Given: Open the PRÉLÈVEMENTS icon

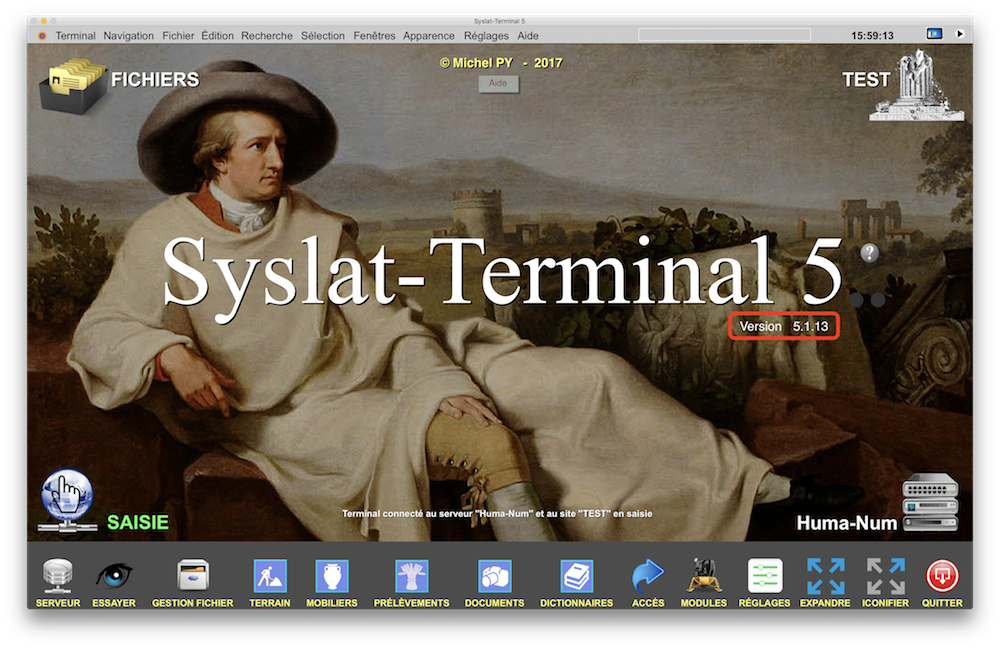Looking at the screenshot, I should point(411,575).
